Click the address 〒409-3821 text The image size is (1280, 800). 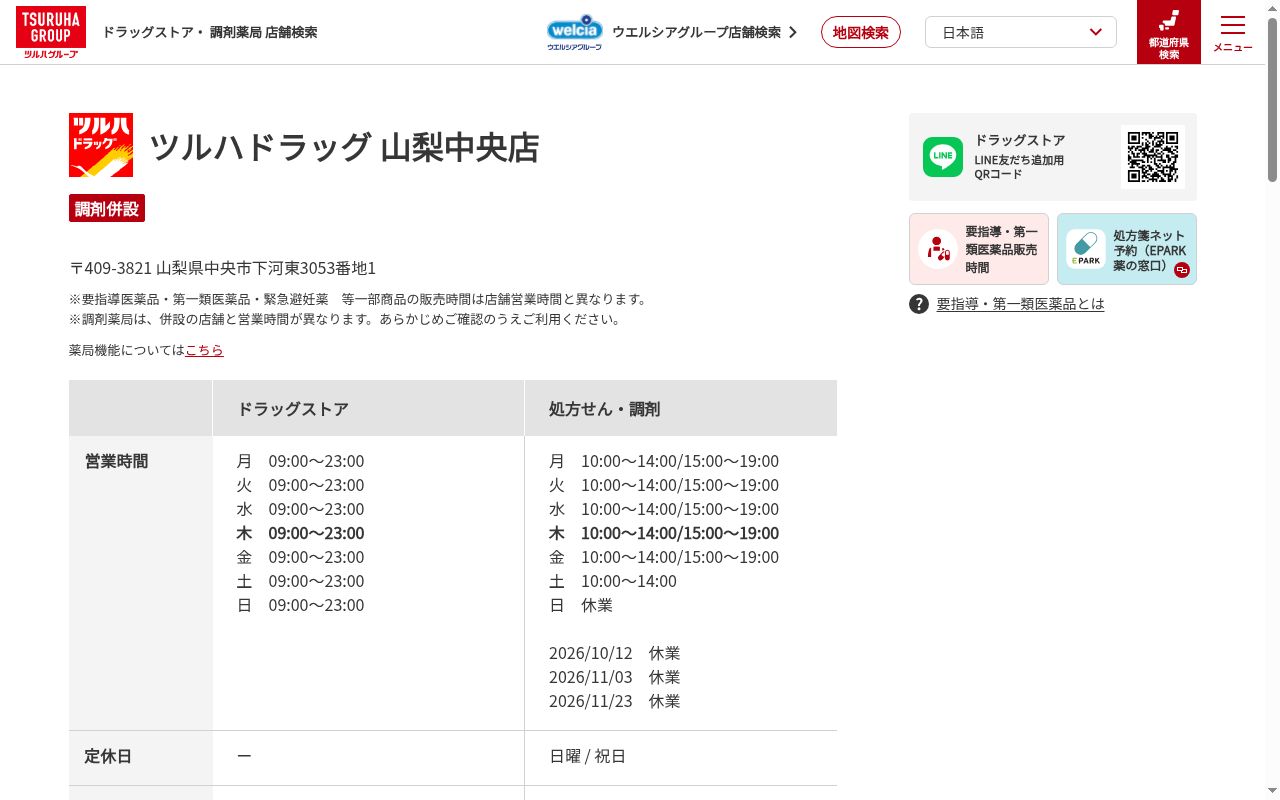(222, 268)
